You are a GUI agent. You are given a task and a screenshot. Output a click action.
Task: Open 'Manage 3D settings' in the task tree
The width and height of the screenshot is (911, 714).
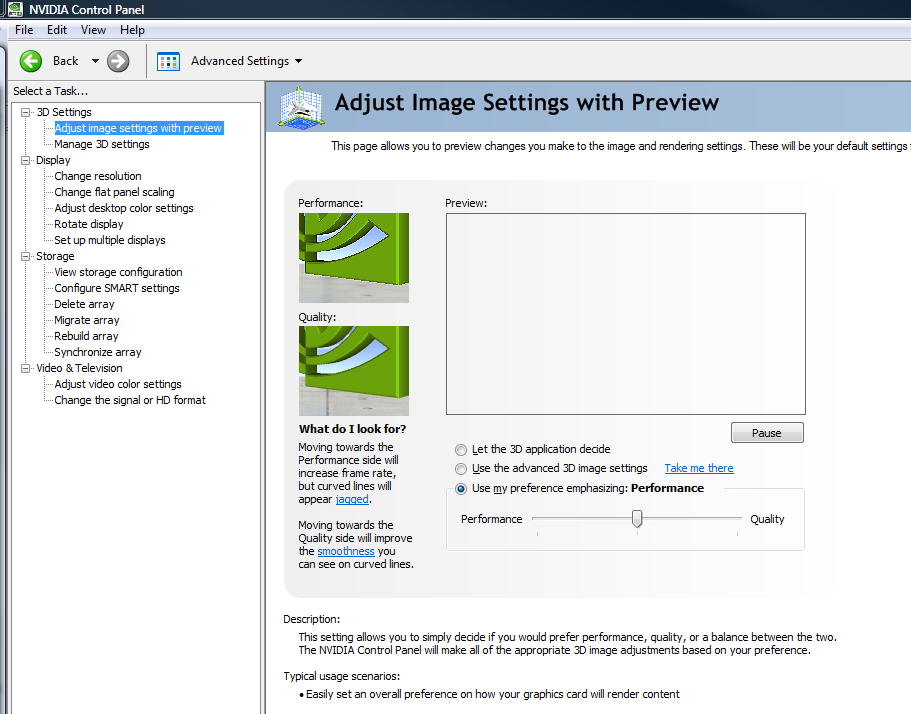pos(101,144)
